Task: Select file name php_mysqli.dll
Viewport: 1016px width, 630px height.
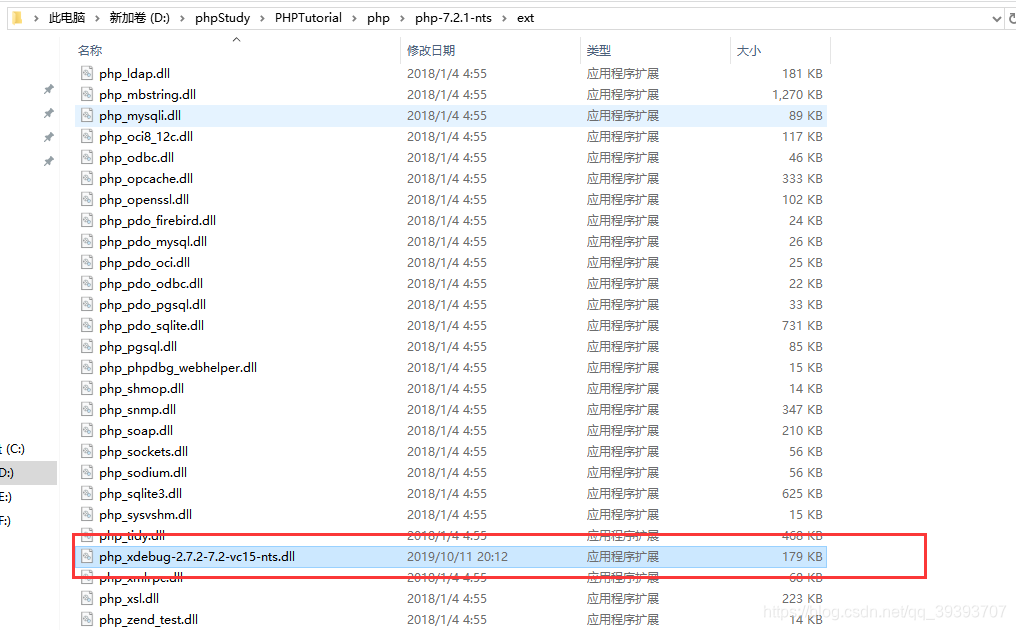Action: 140,115
